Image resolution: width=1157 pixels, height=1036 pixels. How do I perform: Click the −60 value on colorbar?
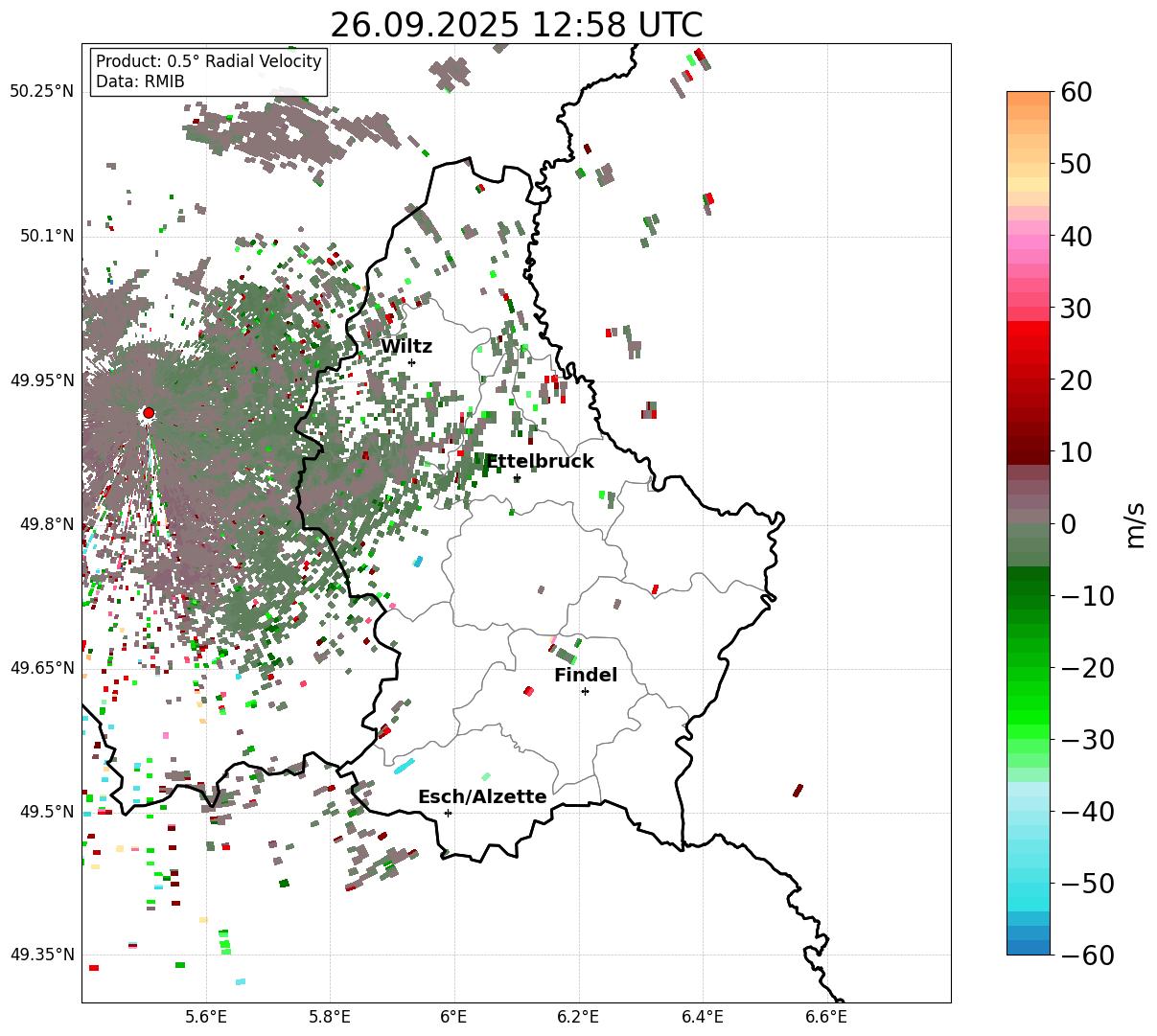tap(1087, 955)
